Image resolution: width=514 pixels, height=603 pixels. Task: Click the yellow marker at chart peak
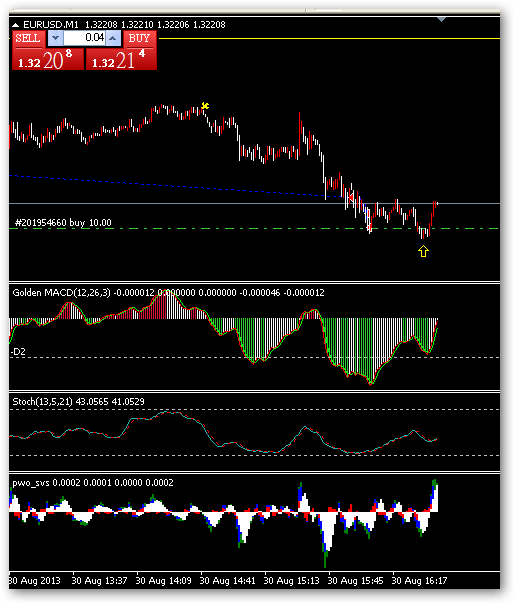tap(205, 105)
